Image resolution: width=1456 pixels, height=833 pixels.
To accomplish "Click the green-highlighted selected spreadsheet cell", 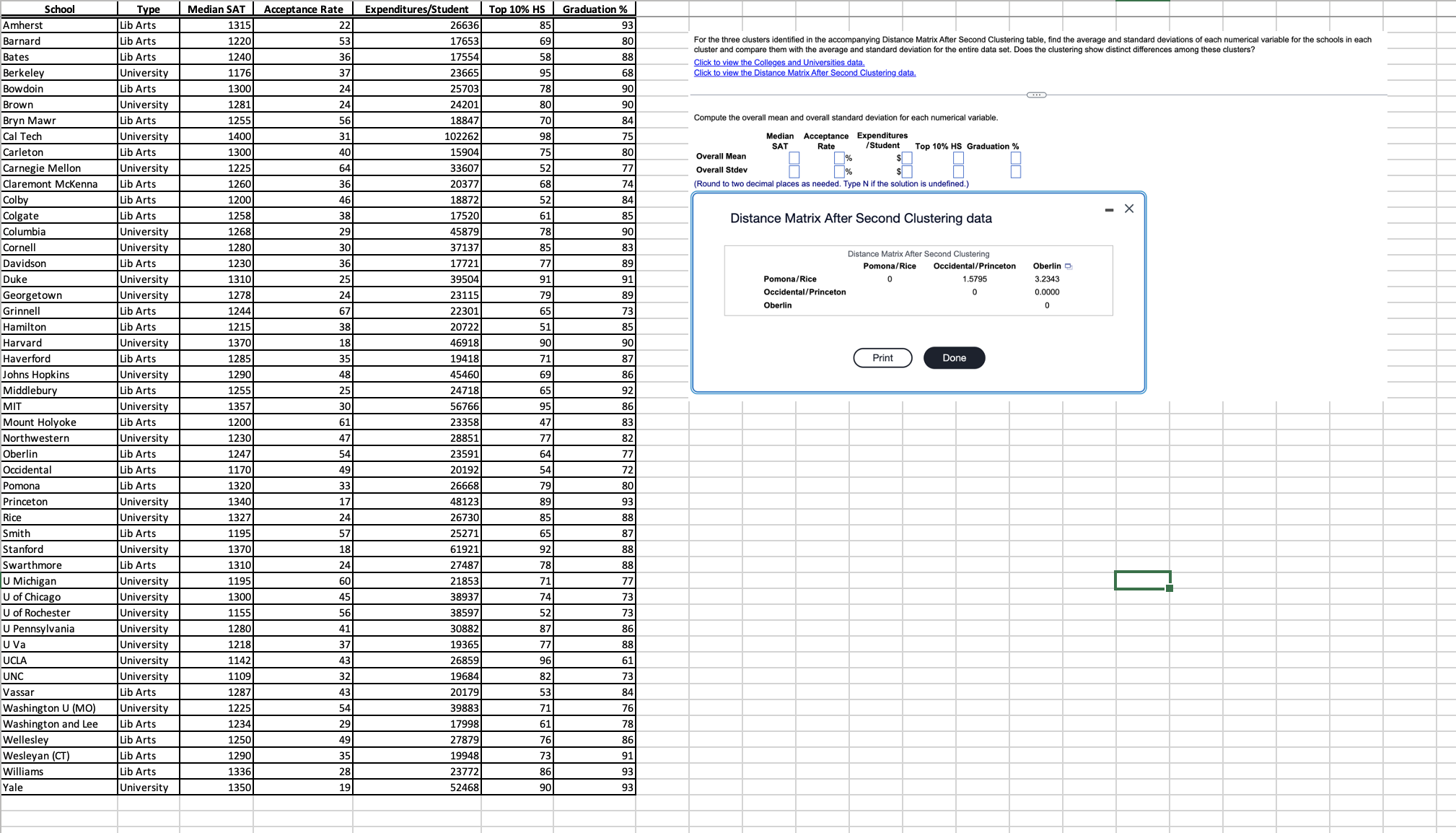I will pos(1143,580).
